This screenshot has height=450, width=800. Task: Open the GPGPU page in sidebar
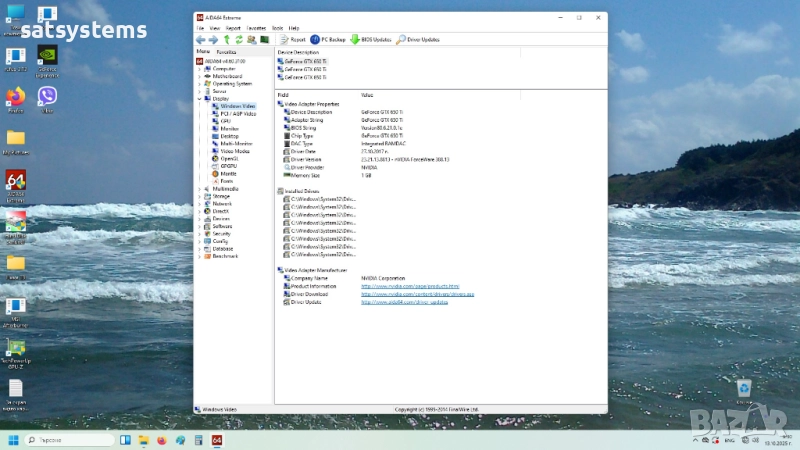(228, 166)
